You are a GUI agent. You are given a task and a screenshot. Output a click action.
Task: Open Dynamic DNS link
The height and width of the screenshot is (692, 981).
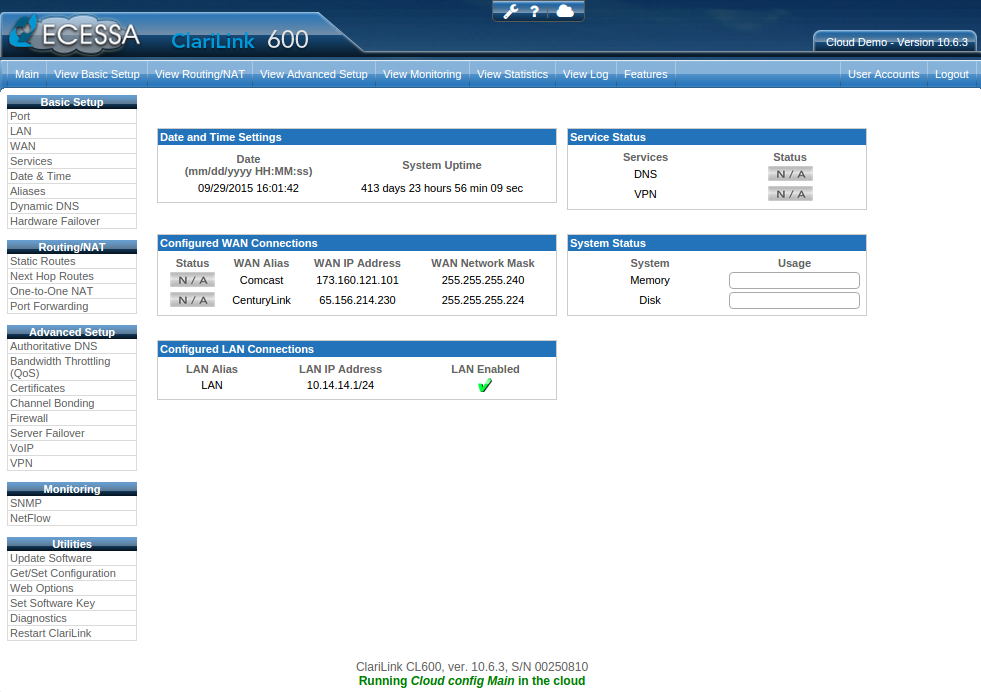72,206
